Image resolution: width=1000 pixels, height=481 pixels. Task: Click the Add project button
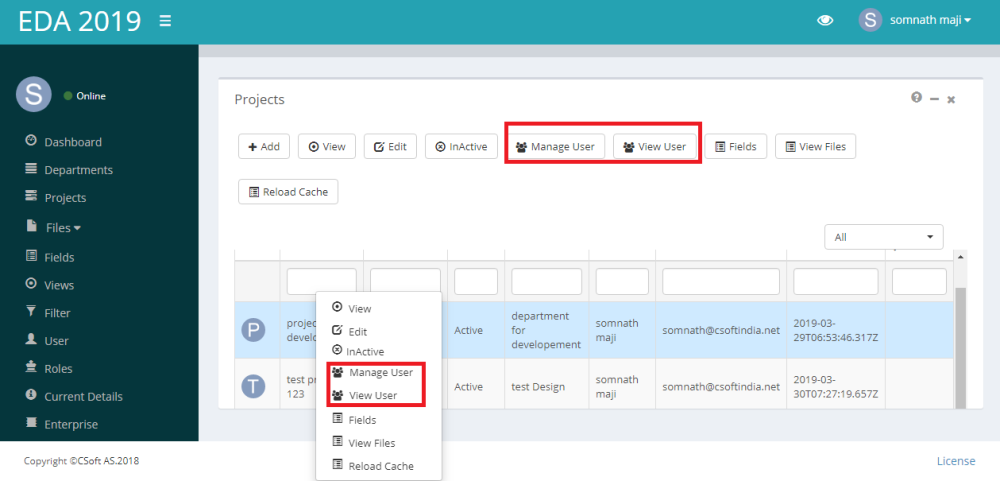tap(264, 146)
